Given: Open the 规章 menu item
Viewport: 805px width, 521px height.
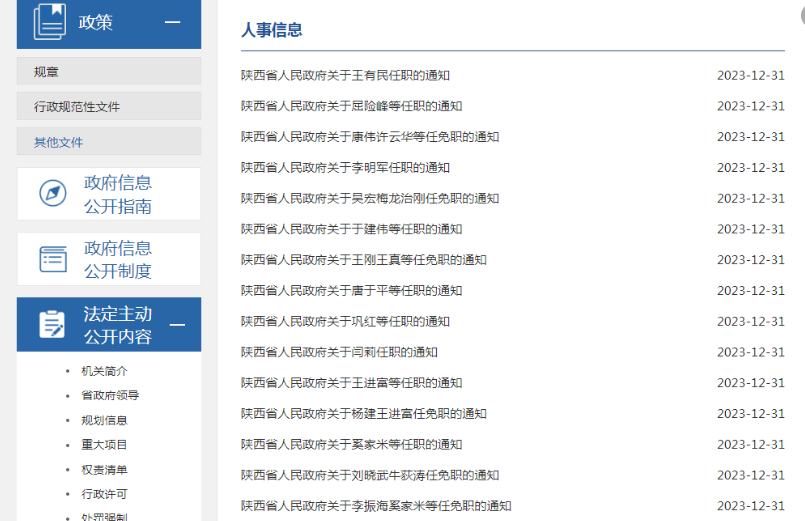Looking at the screenshot, I should click(x=47, y=72).
